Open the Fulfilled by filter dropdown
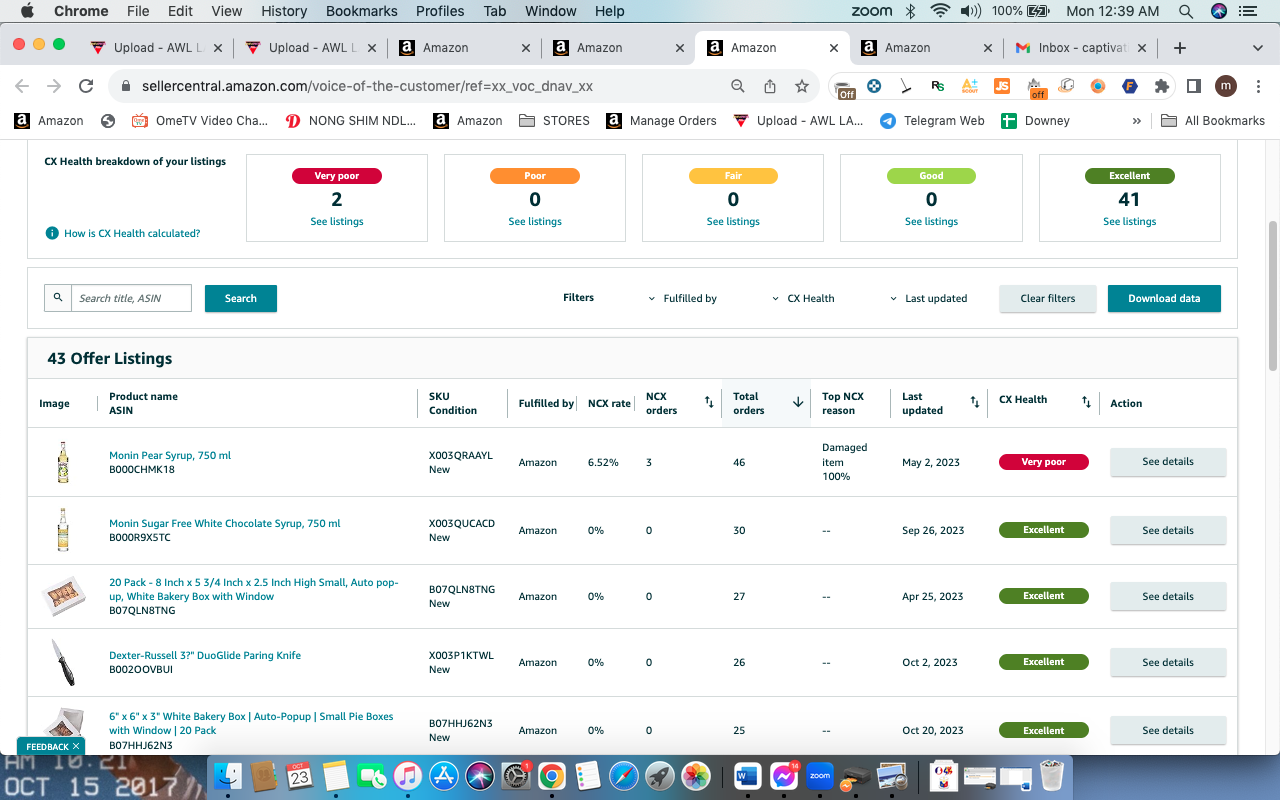Screen dimensions: 1280x800 [683, 298]
